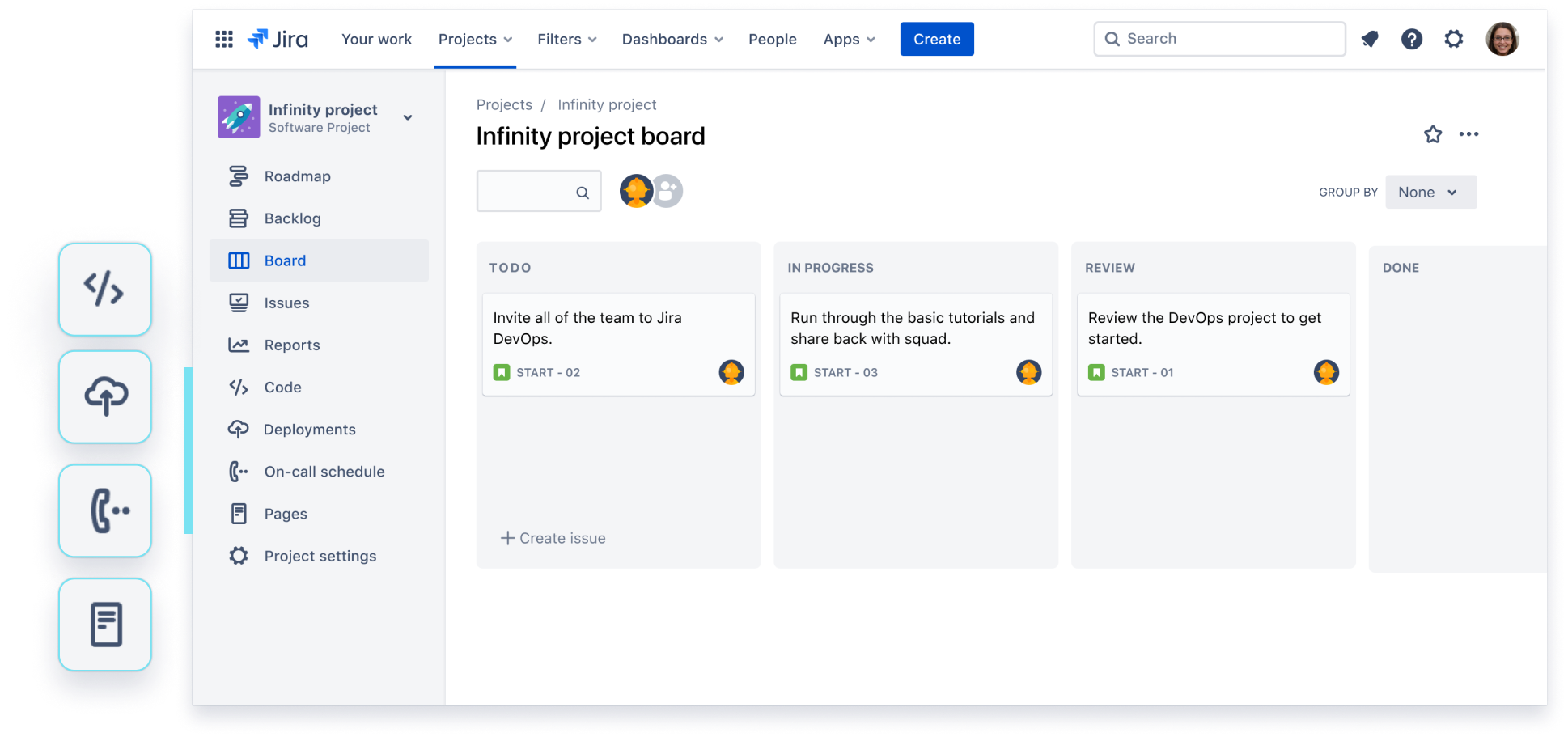Viewport: 1568px width, 737px height.
Task: Toggle the avatar filter on the board
Action: [x=637, y=191]
